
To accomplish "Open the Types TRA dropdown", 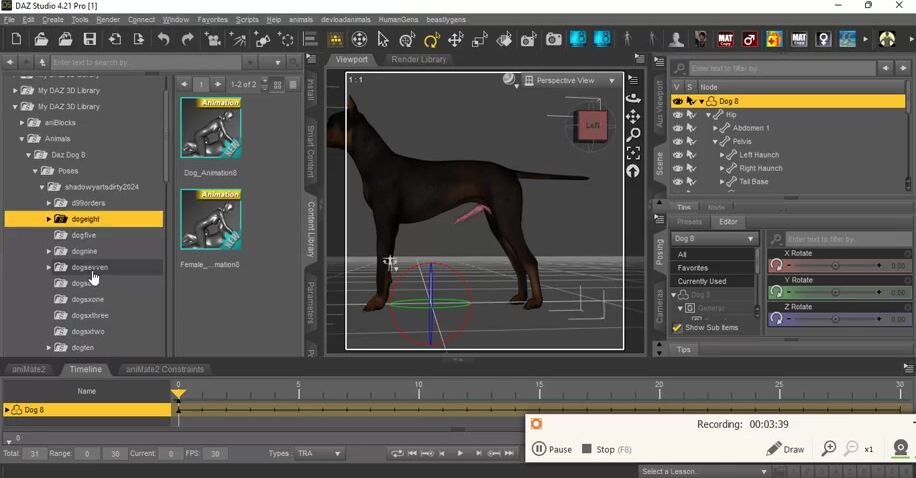I will coord(319,453).
